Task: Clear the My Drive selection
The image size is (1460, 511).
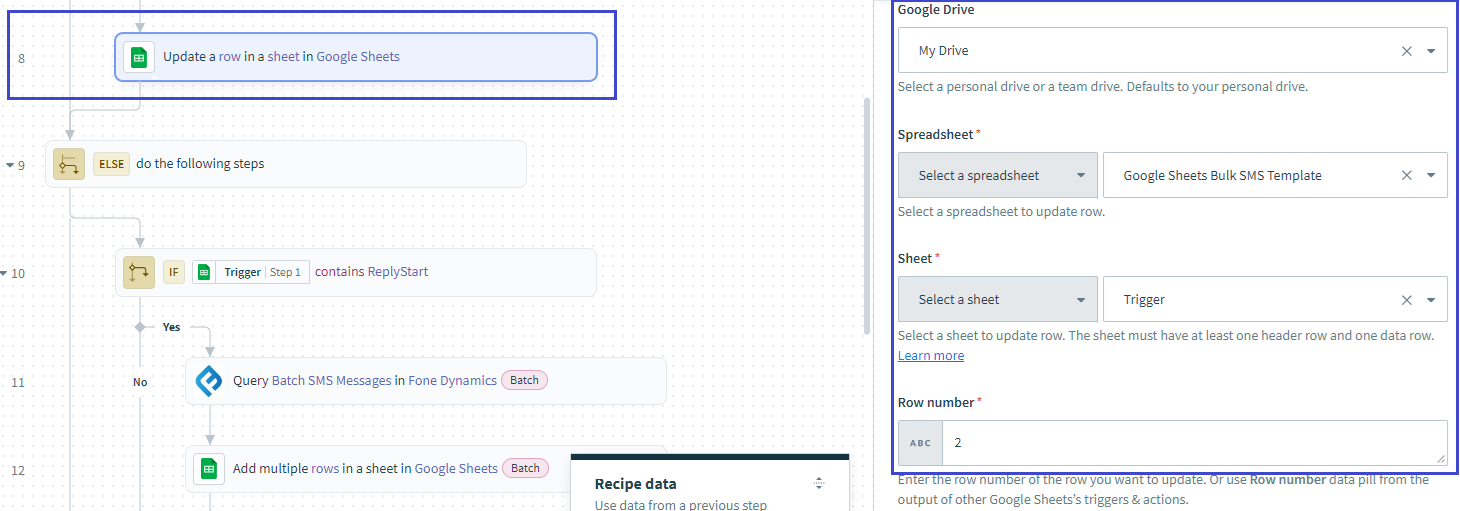Action: tap(1406, 51)
